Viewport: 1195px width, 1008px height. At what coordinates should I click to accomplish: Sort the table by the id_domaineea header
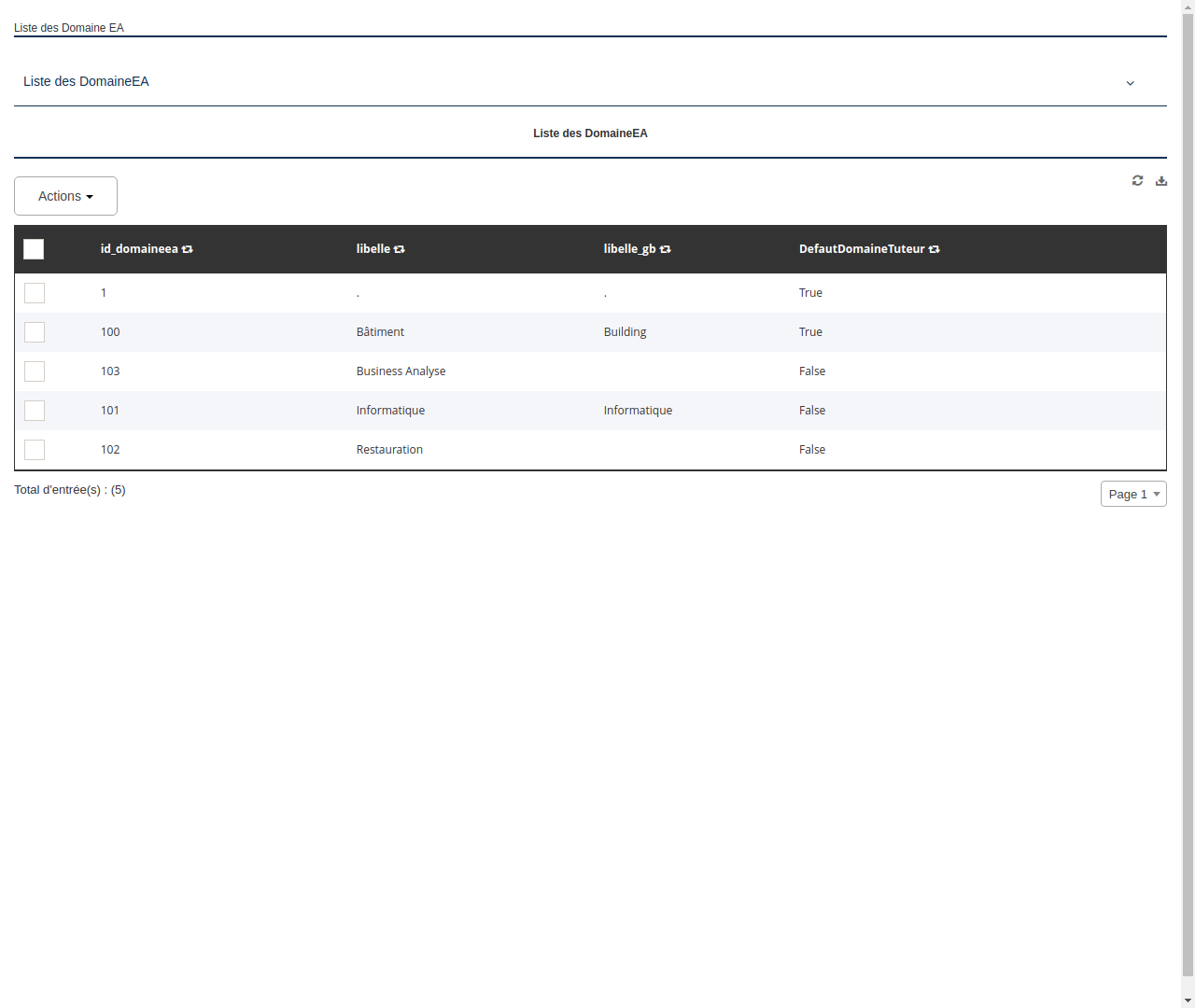[138, 248]
